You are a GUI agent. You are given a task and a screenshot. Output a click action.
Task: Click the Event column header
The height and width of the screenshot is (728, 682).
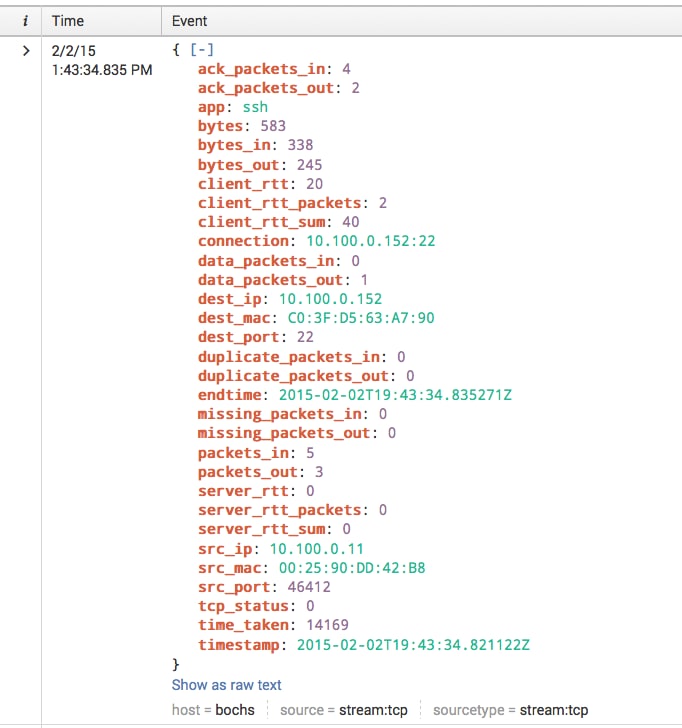click(x=189, y=21)
